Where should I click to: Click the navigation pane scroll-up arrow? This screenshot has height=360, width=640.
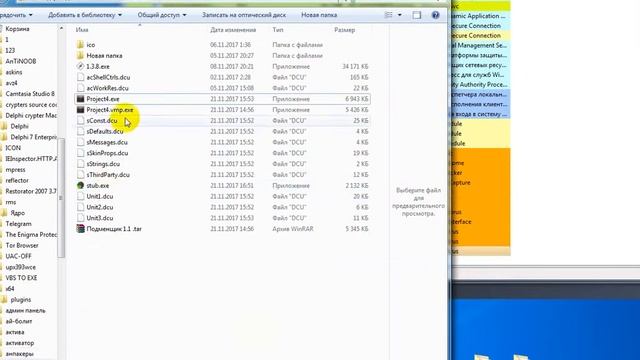[x=61, y=28]
